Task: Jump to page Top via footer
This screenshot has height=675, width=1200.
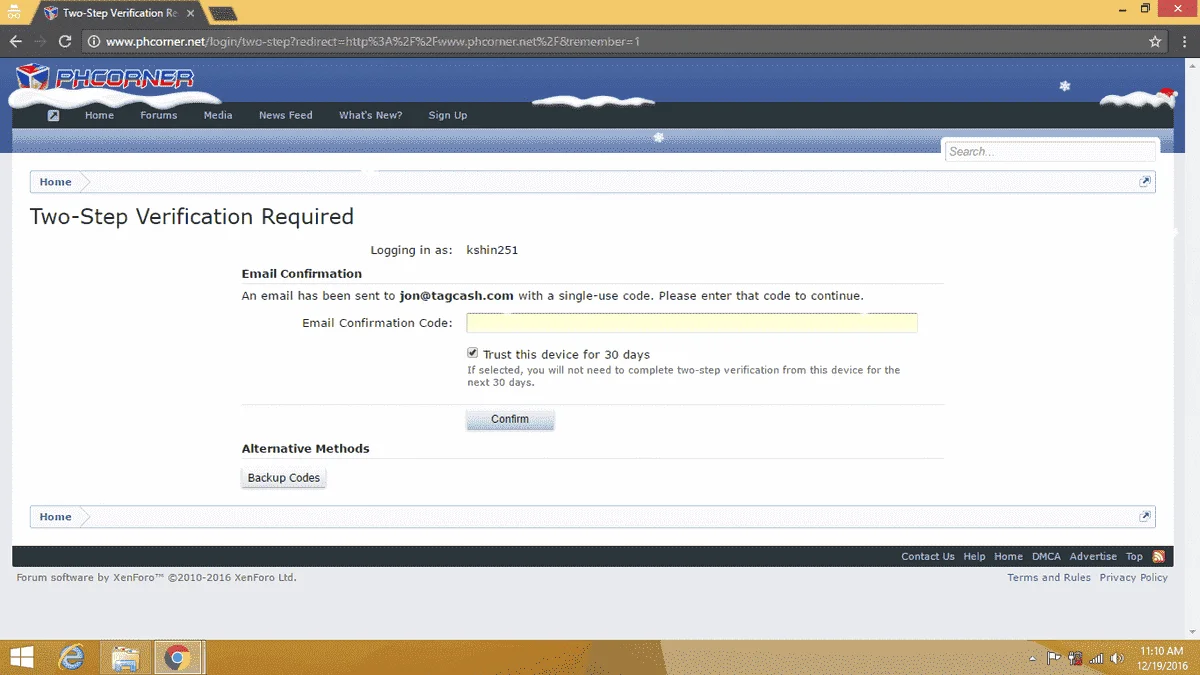Action: pos(1134,557)
